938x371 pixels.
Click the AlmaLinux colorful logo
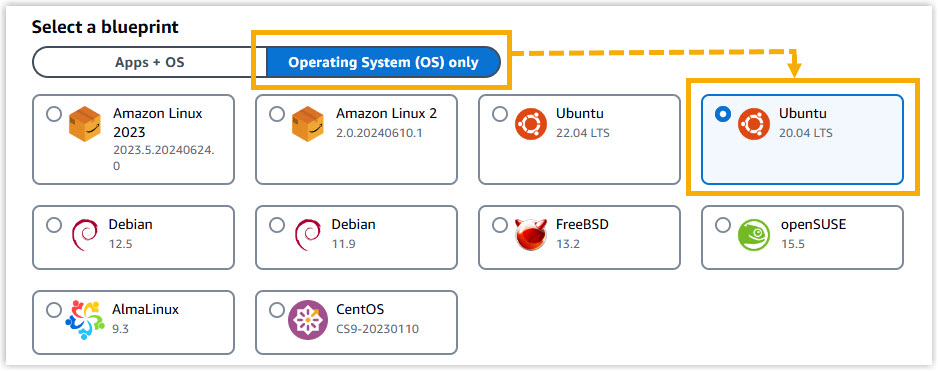[84, 320]
